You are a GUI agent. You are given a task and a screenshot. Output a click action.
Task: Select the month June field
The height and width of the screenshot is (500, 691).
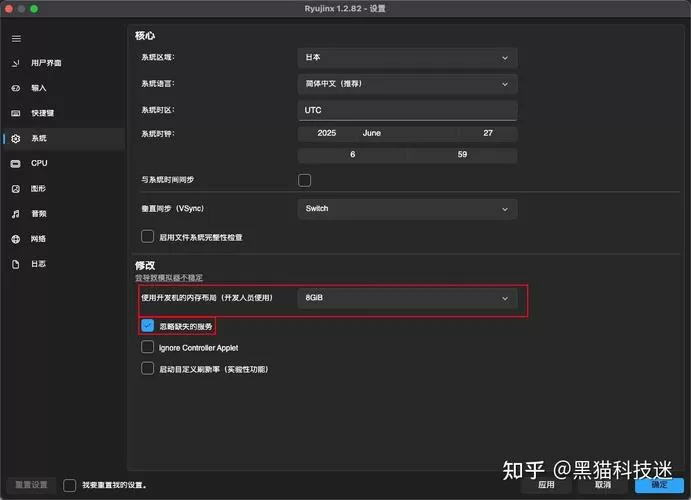pyautogui.click(x=408, y=133)
